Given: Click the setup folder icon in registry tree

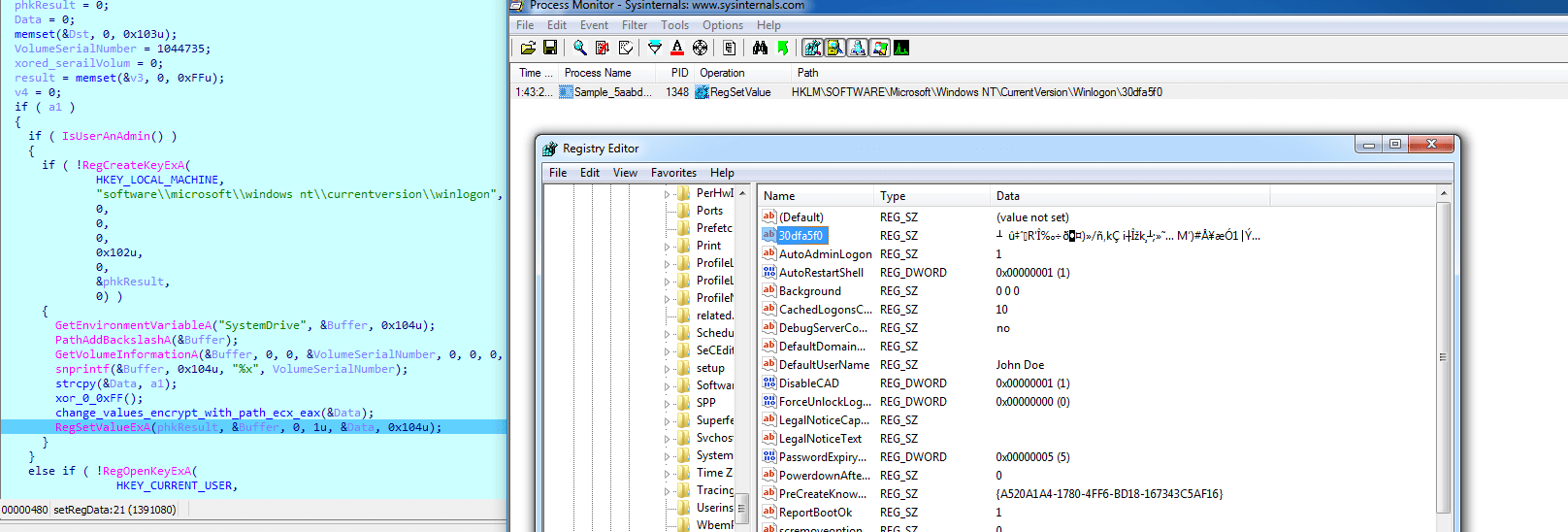Looking at the screenshot, I should (684, 367).
